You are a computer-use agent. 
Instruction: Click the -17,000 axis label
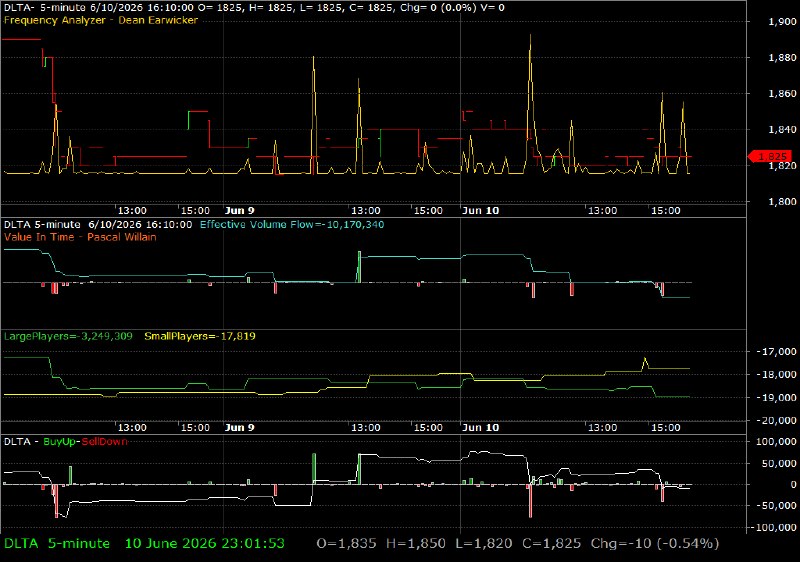[776, 351]
